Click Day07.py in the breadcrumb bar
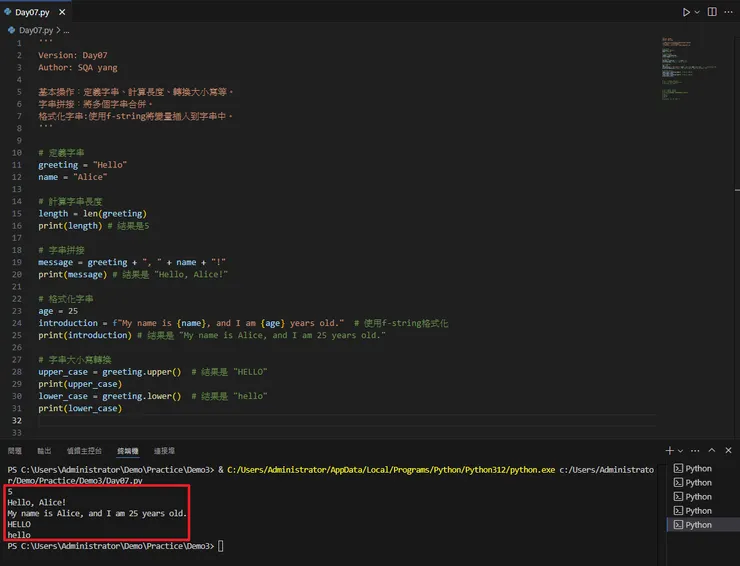 pos(36,30)
